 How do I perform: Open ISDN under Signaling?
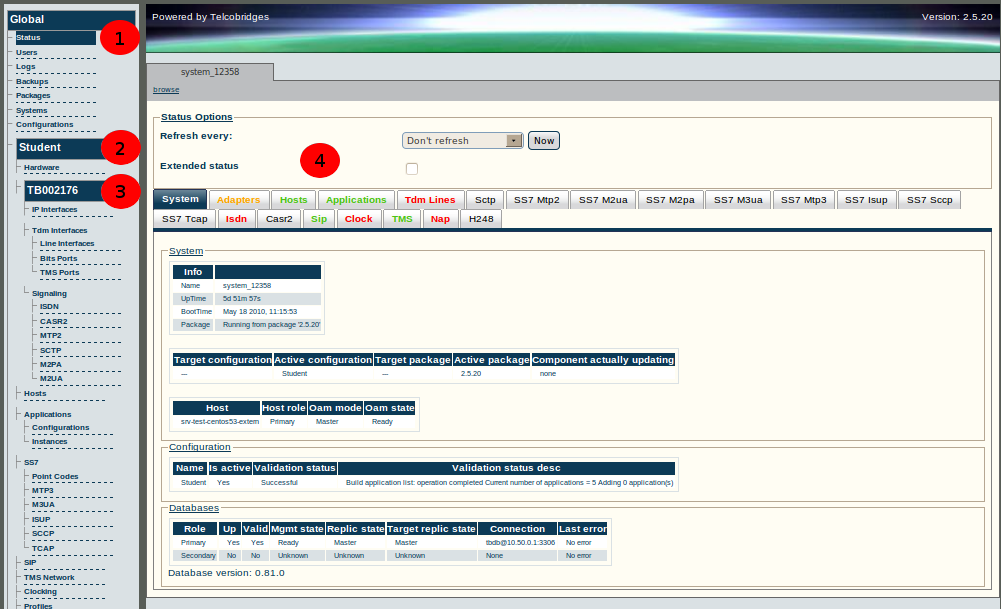point(49,307)
